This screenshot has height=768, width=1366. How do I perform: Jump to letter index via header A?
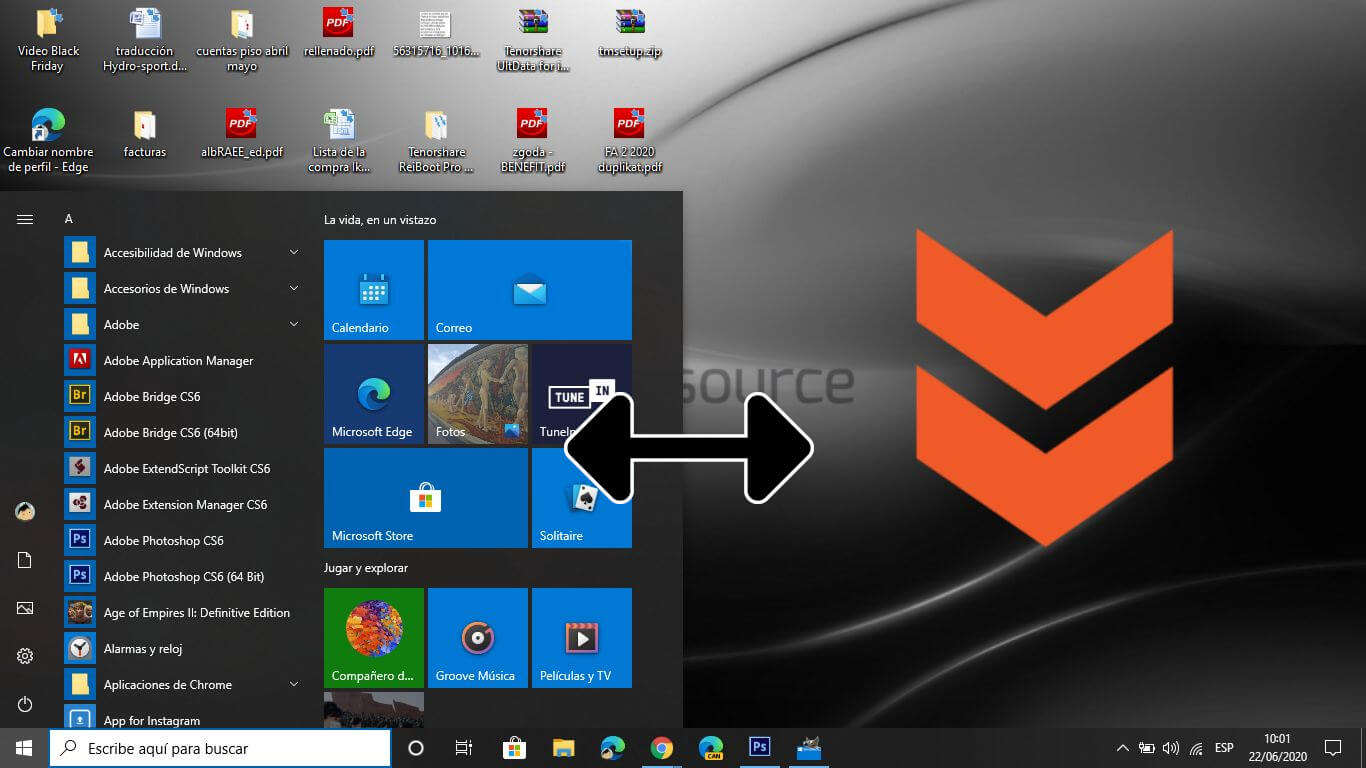click(69, 219)
